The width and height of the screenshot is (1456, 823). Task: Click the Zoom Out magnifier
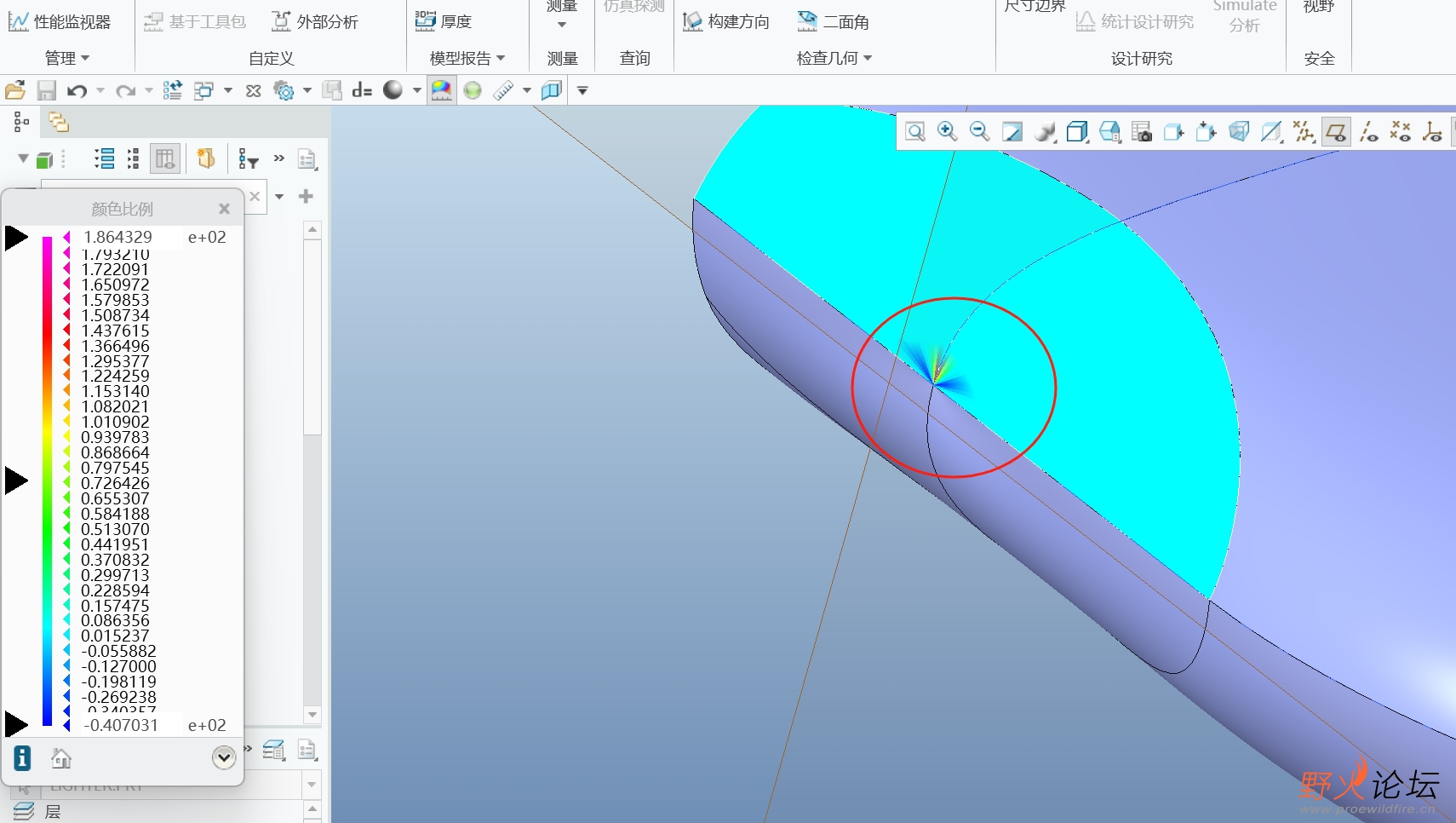979,132
